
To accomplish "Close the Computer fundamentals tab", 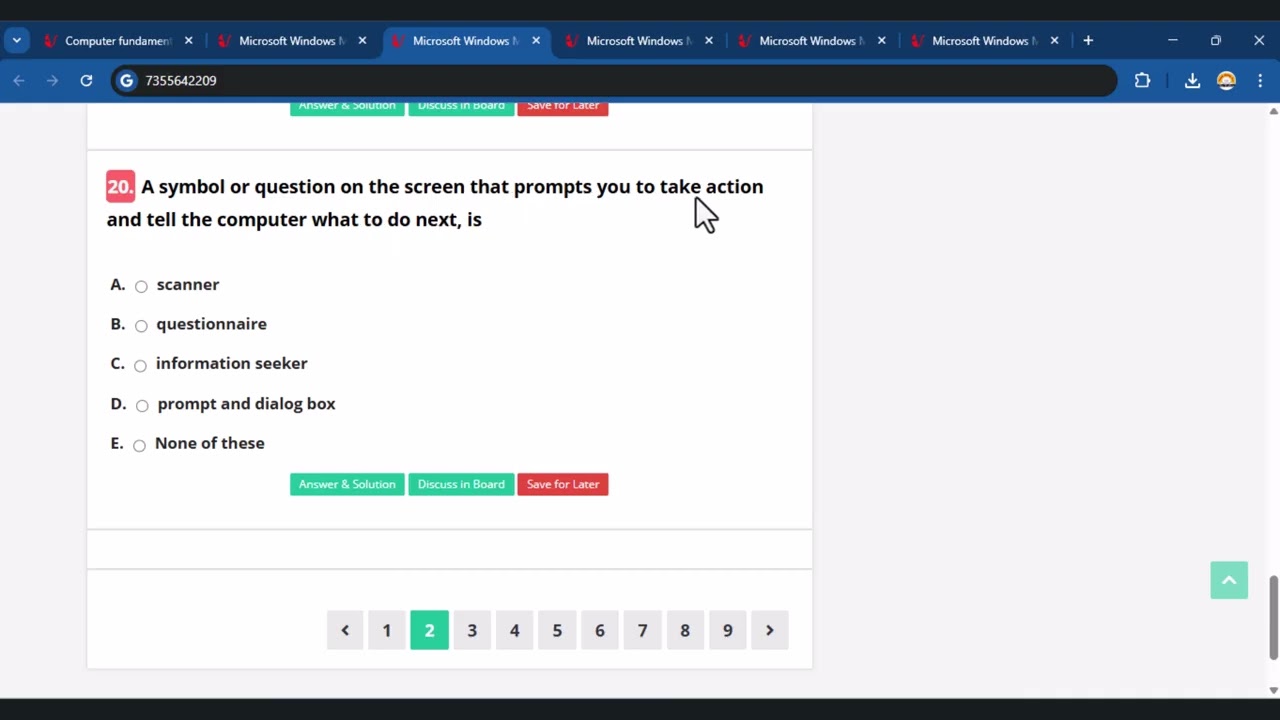I will pos(188,41).
